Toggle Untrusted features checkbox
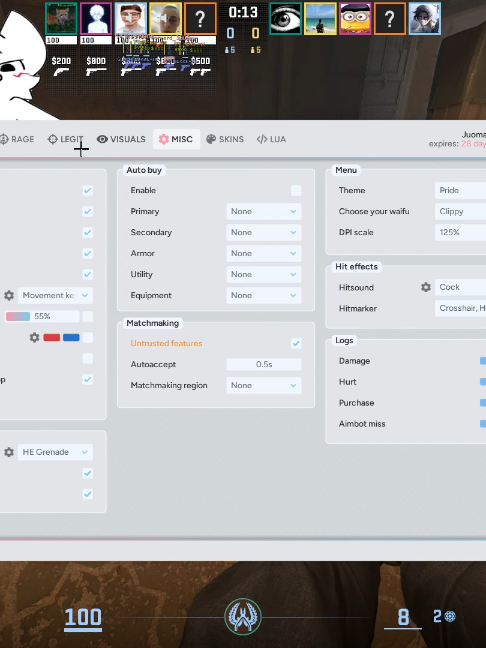The width and height of the screenshot is (486, 648). coord(296,343)
